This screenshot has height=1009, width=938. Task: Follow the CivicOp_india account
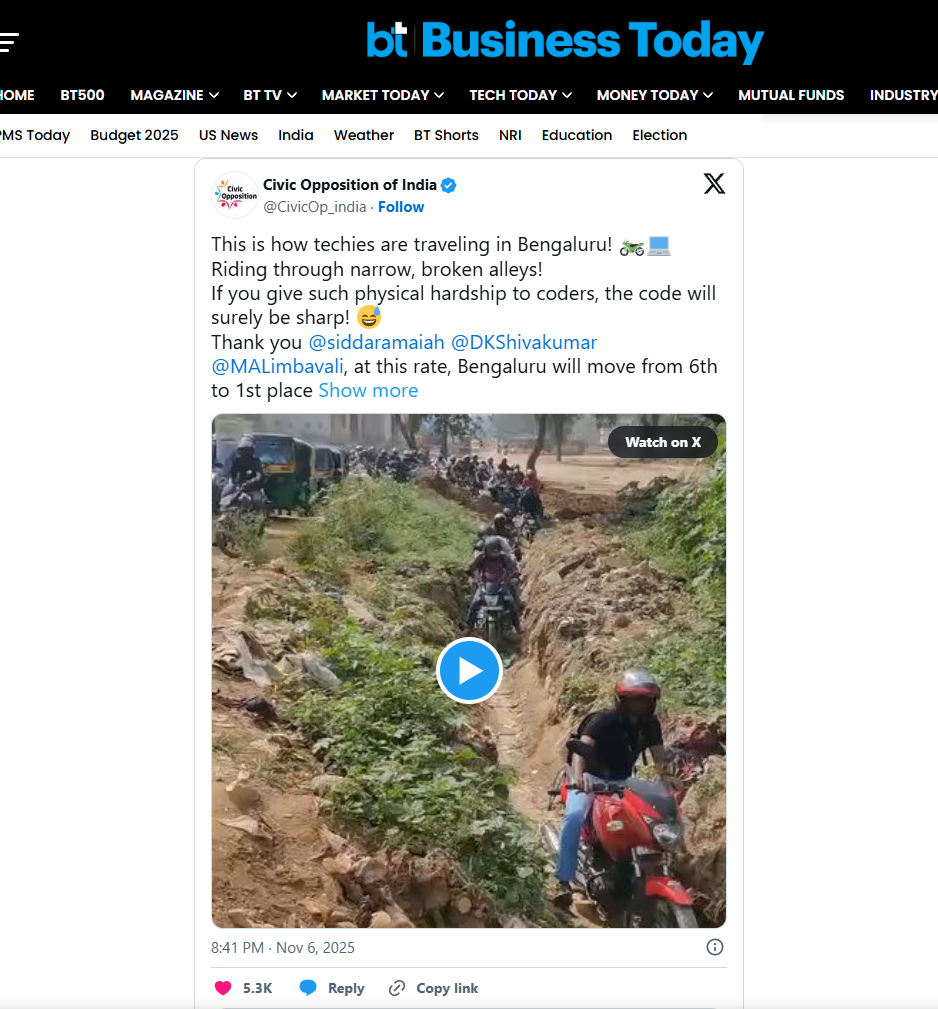point(401,207)
